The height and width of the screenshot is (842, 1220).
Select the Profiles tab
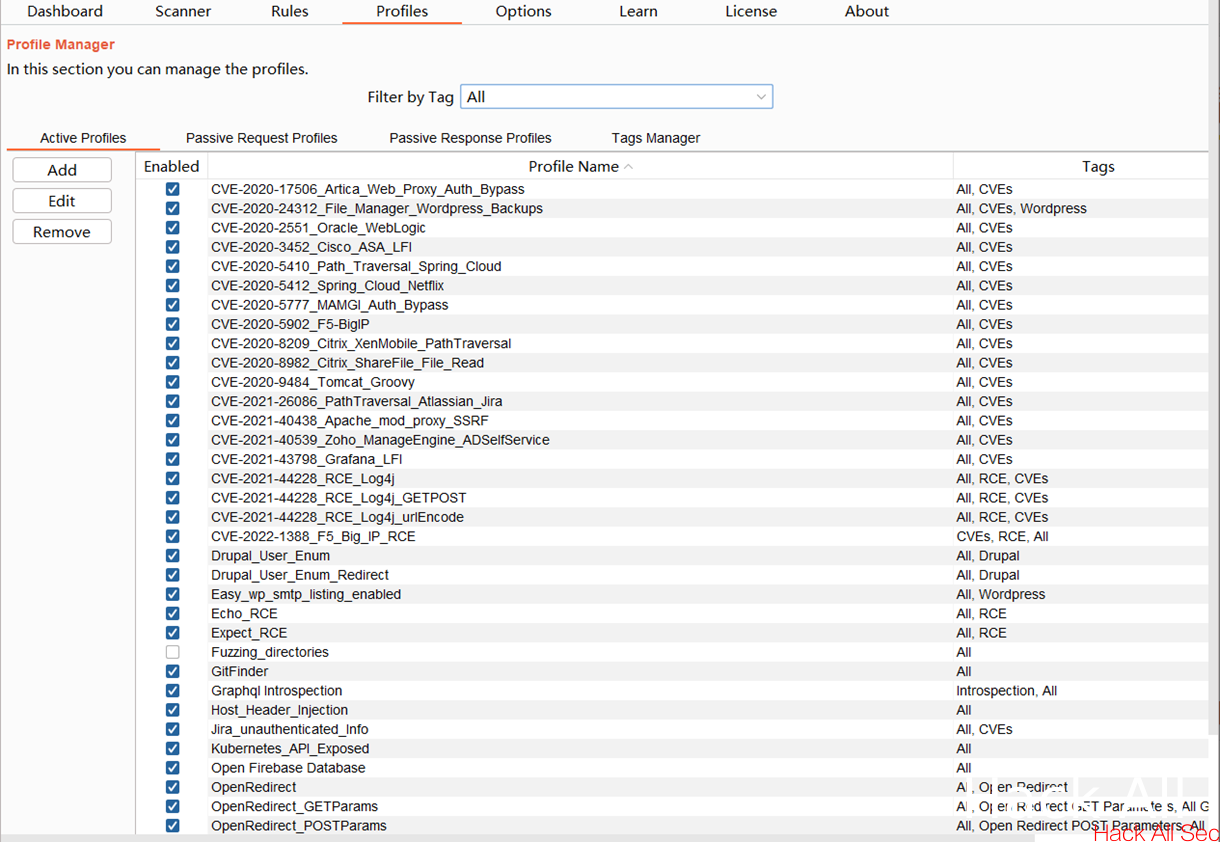pos(402,11)
